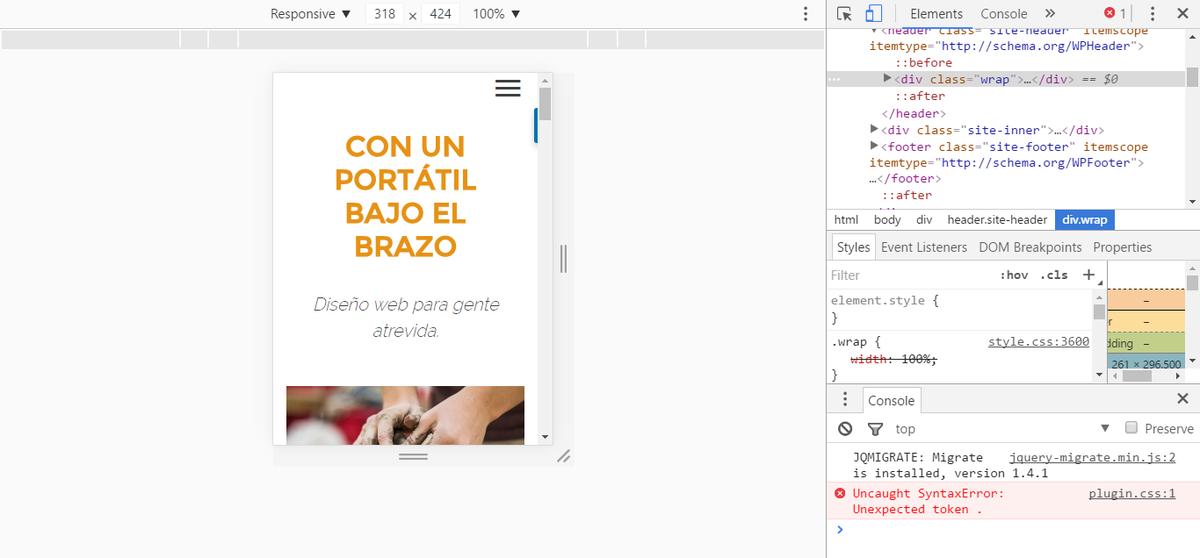Expand the footer site-footer node

875,146
